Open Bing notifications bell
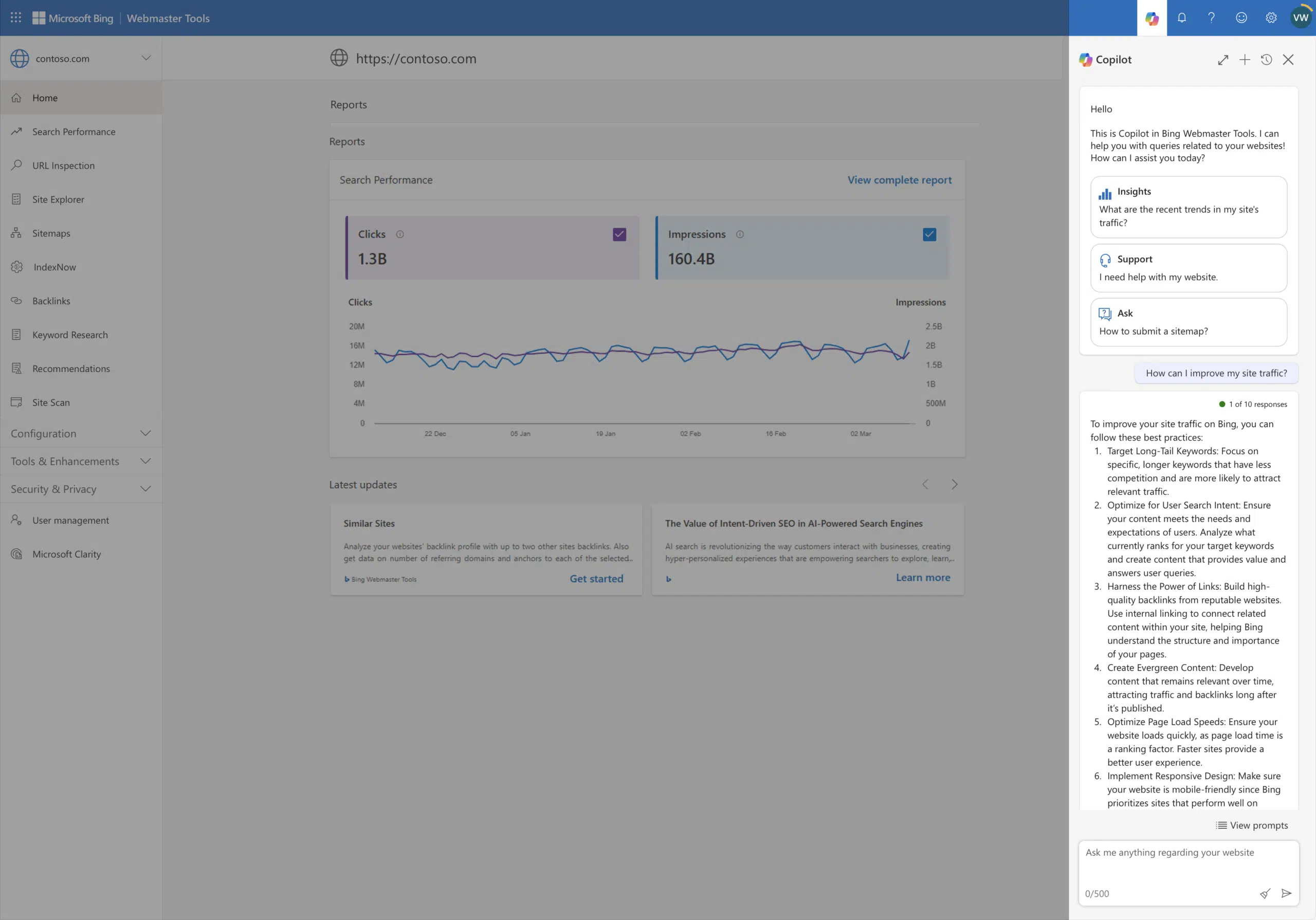This screenshot has width=1316, height=920. [1181, 18]
